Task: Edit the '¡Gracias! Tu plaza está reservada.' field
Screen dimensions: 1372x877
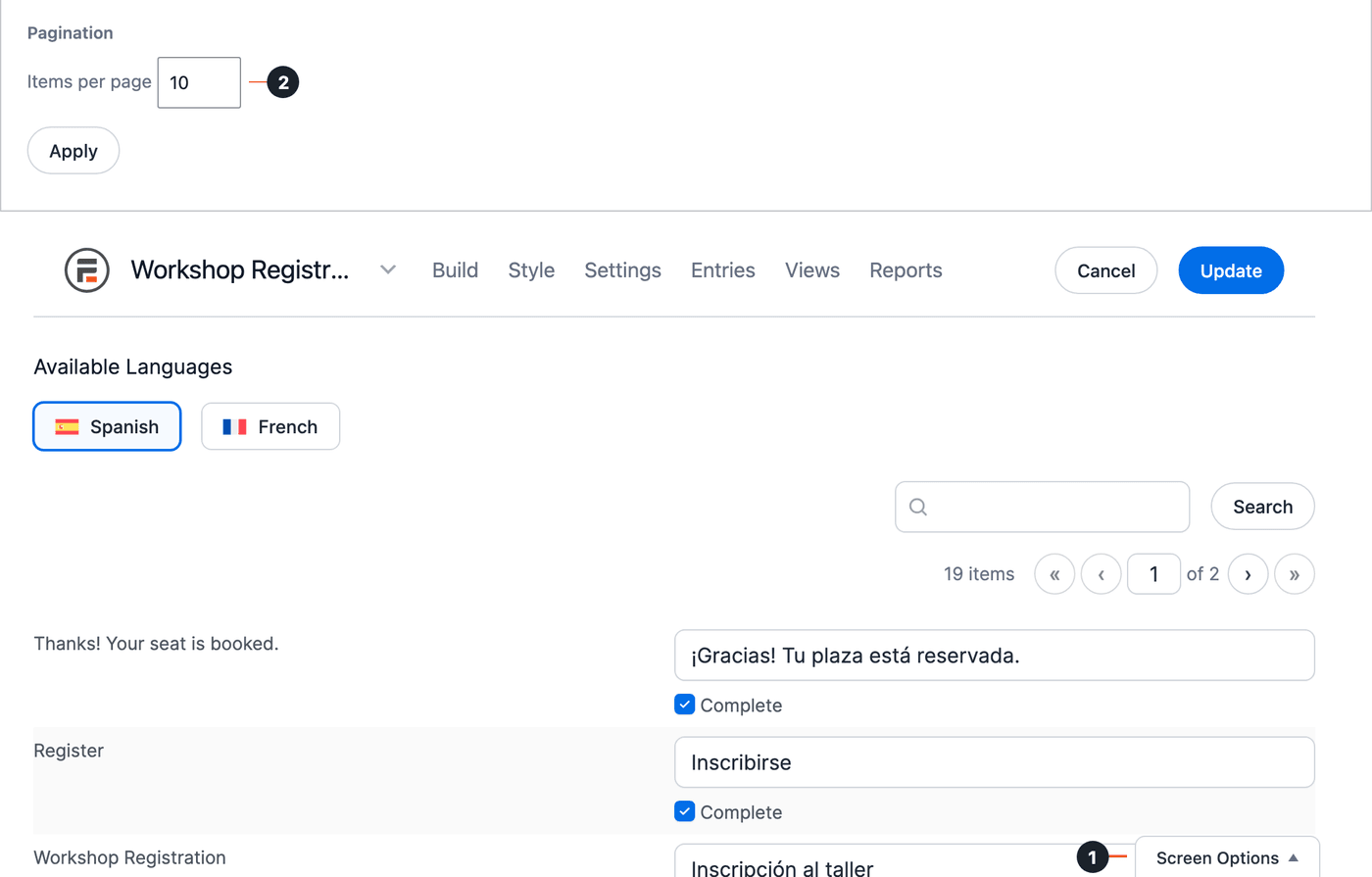Action: [994, 656]
